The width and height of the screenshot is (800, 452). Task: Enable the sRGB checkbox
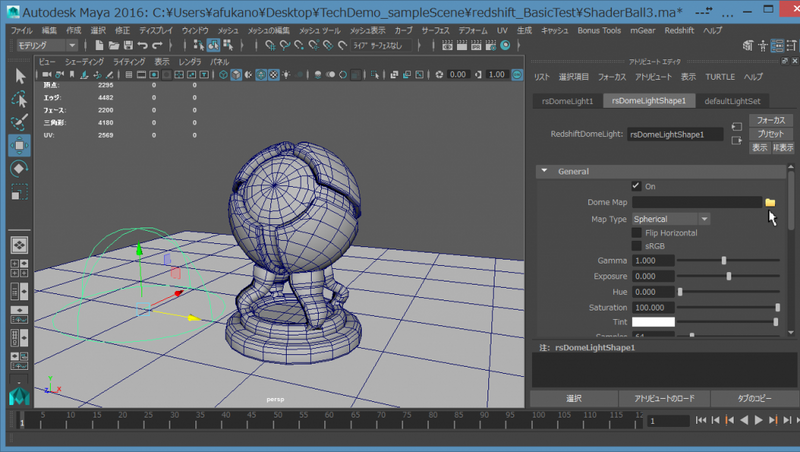click(x=636, y=246)
